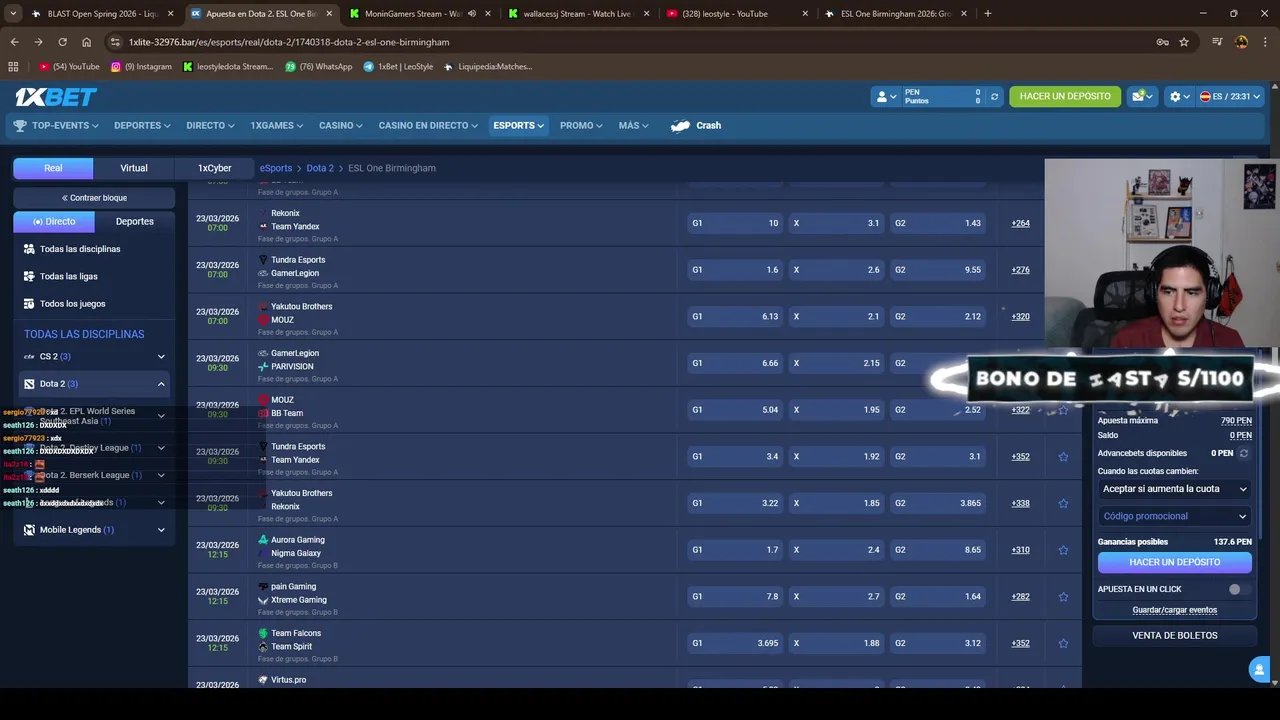Open the TOP-EVENTS dropdown menu
This screenshot has height=720, width=1280.
tap(56, 125)
